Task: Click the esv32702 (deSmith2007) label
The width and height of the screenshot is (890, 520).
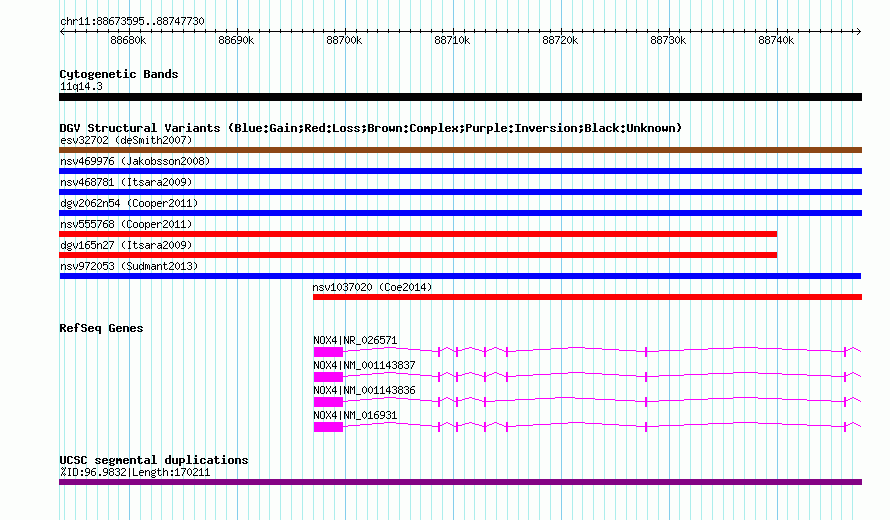Action: [x=126, y=140]
